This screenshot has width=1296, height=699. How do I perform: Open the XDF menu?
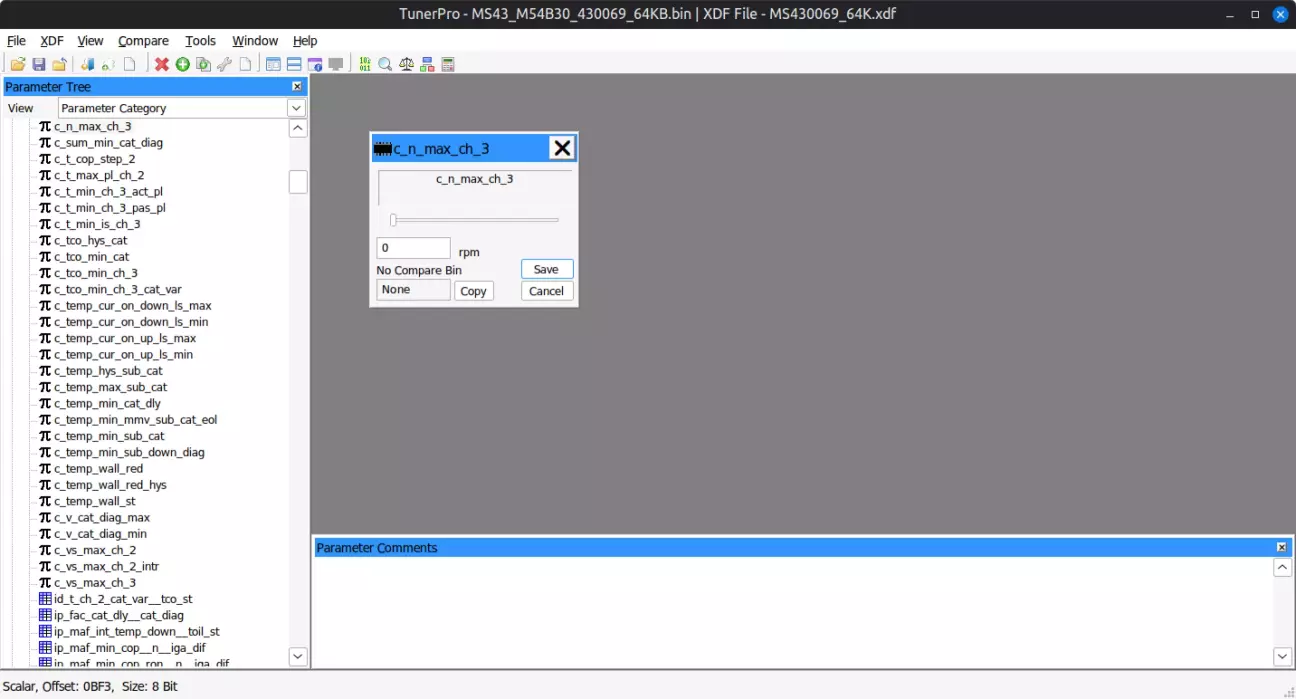click(x=52, y=41)
